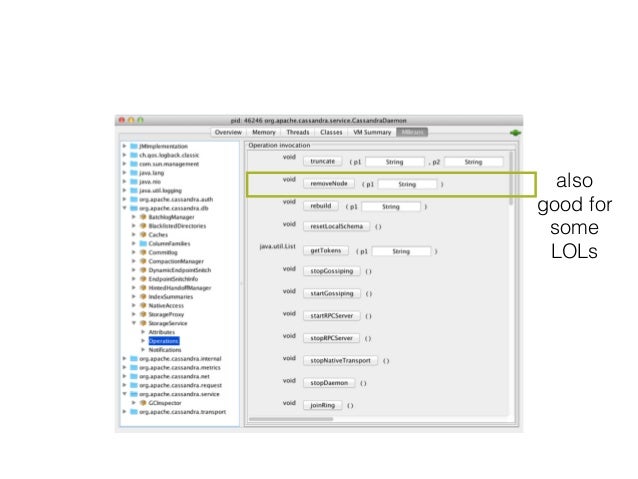
Task: Invoke the joinRing button
Action: (x=323, y=405)
